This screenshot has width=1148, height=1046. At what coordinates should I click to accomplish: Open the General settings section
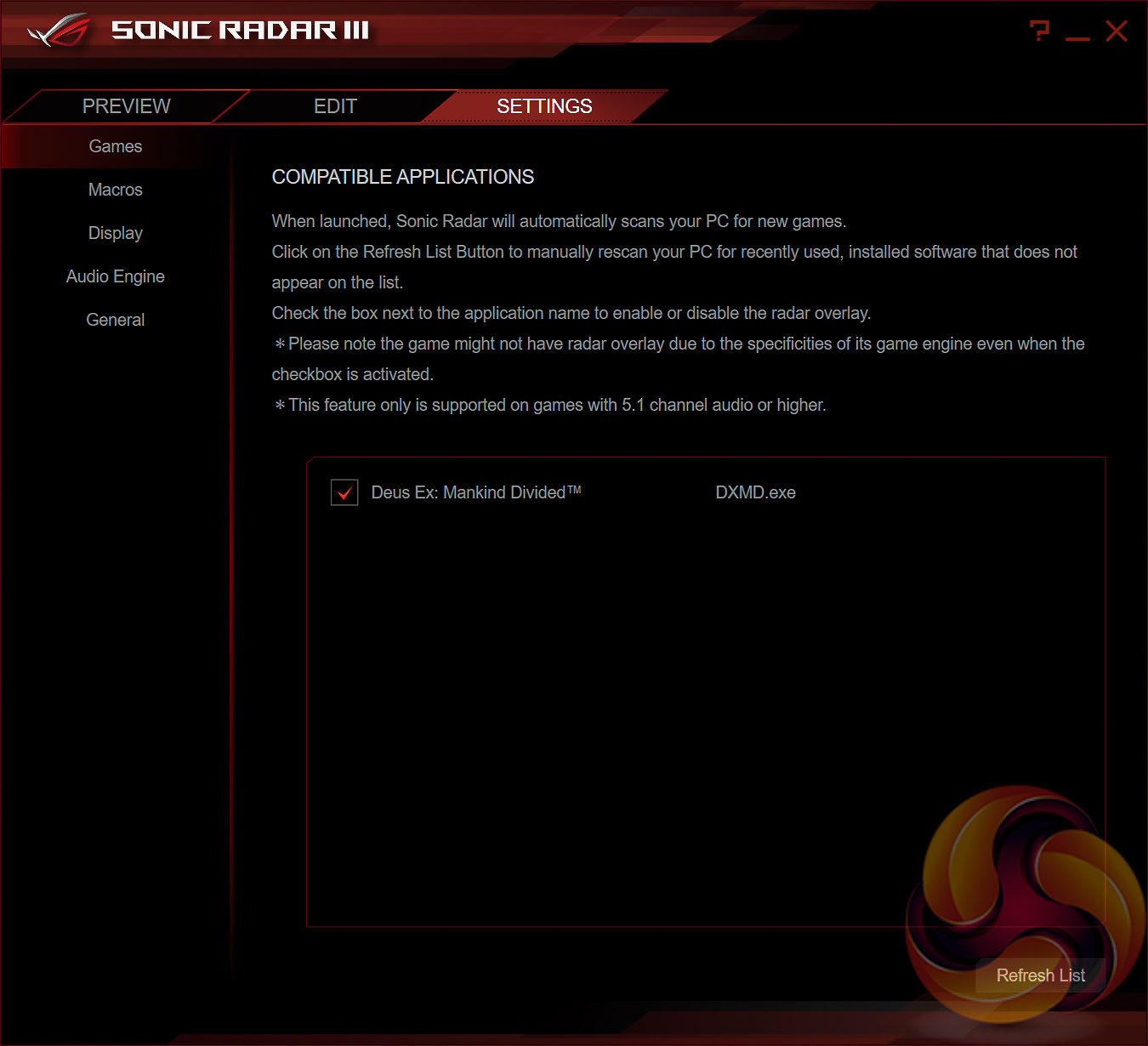pos(116,320)
